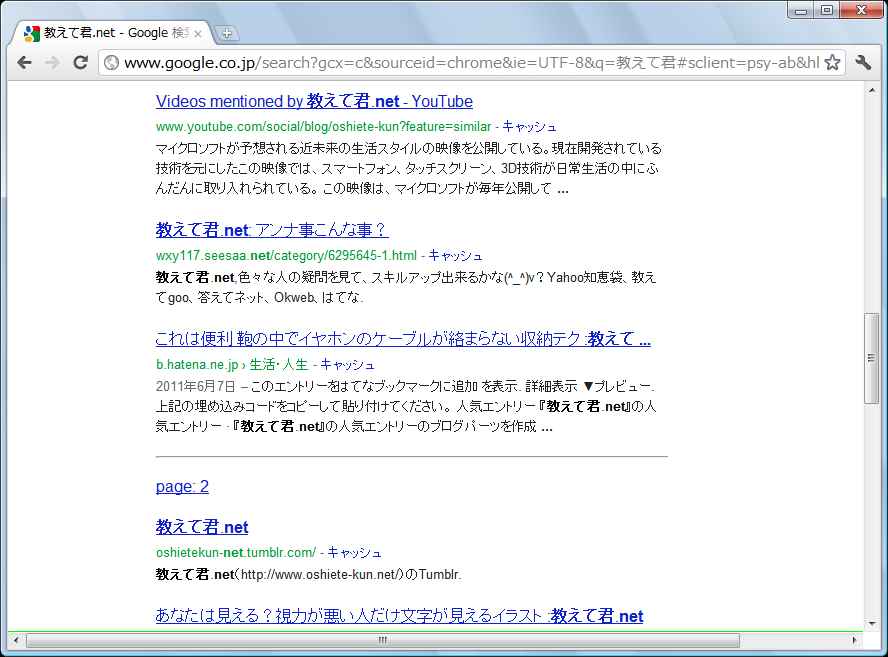Click the snippet beginning マイクロソフトが予想される
The height and width of the screenshot is (657, 888).
408,168
